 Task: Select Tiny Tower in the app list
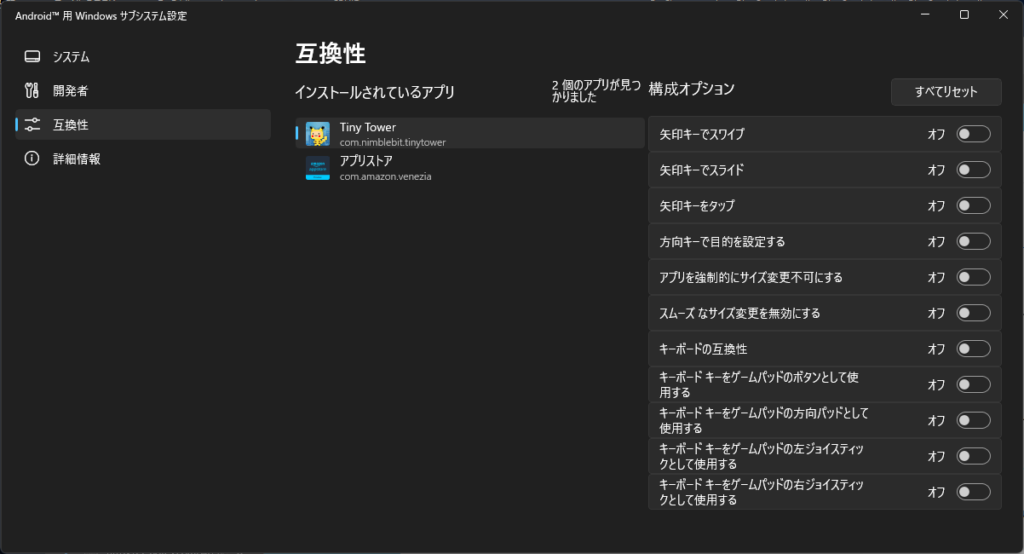point(470,133)
